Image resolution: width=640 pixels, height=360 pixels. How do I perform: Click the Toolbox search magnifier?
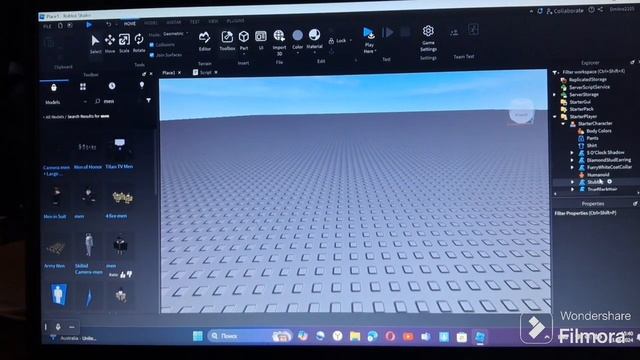coord(98,101)
